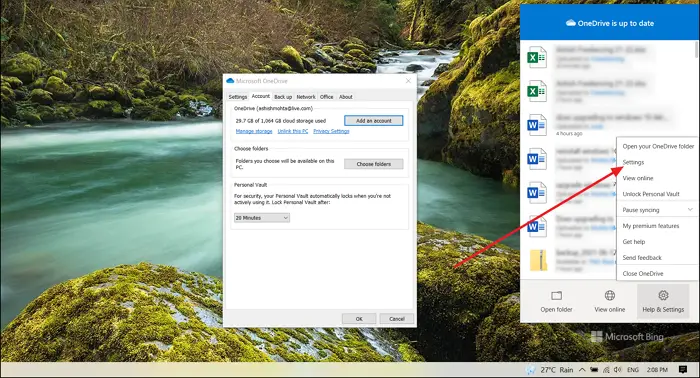Choose Close OneDrive

[658, 274]
